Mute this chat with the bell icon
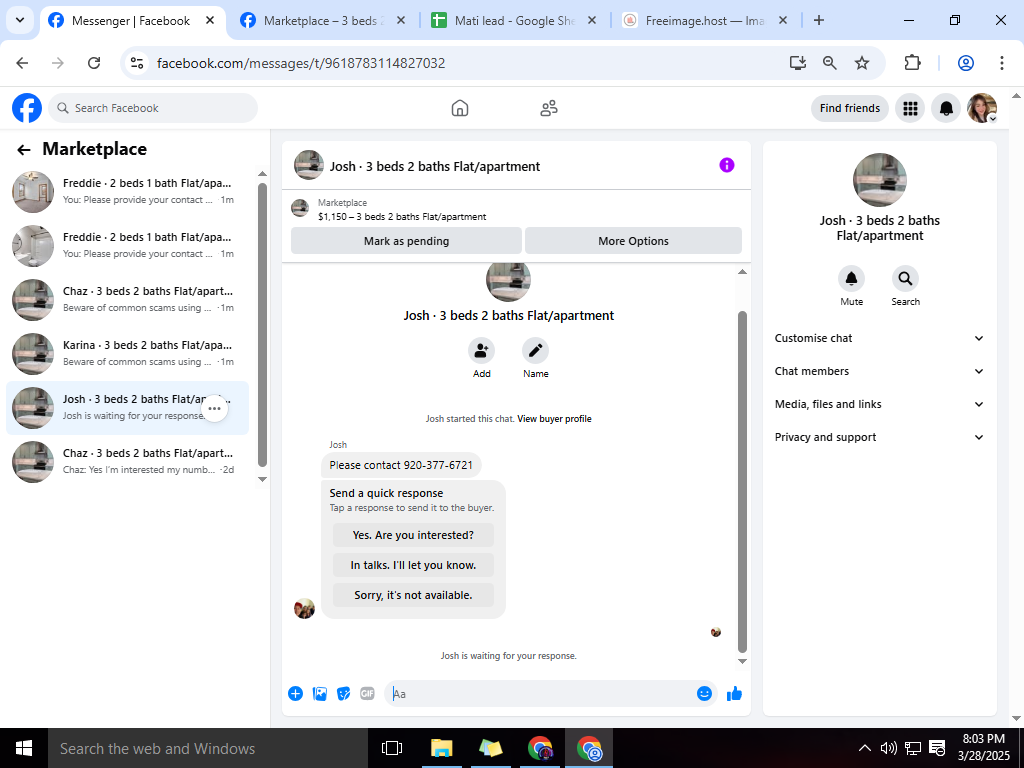This screenshot has height=768, width=1024. [x=852, y=279]
